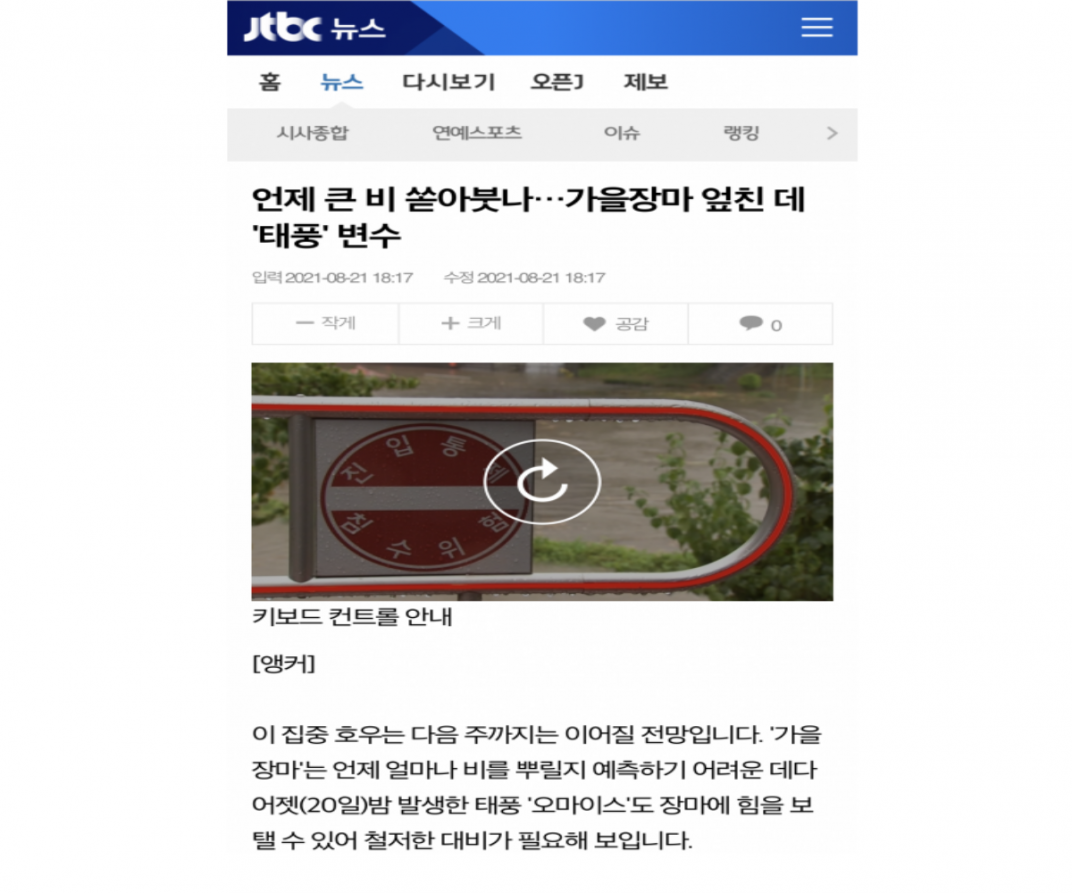Open the 랭킹 category
Viewport: 1072px width, 893px height.
741,133
